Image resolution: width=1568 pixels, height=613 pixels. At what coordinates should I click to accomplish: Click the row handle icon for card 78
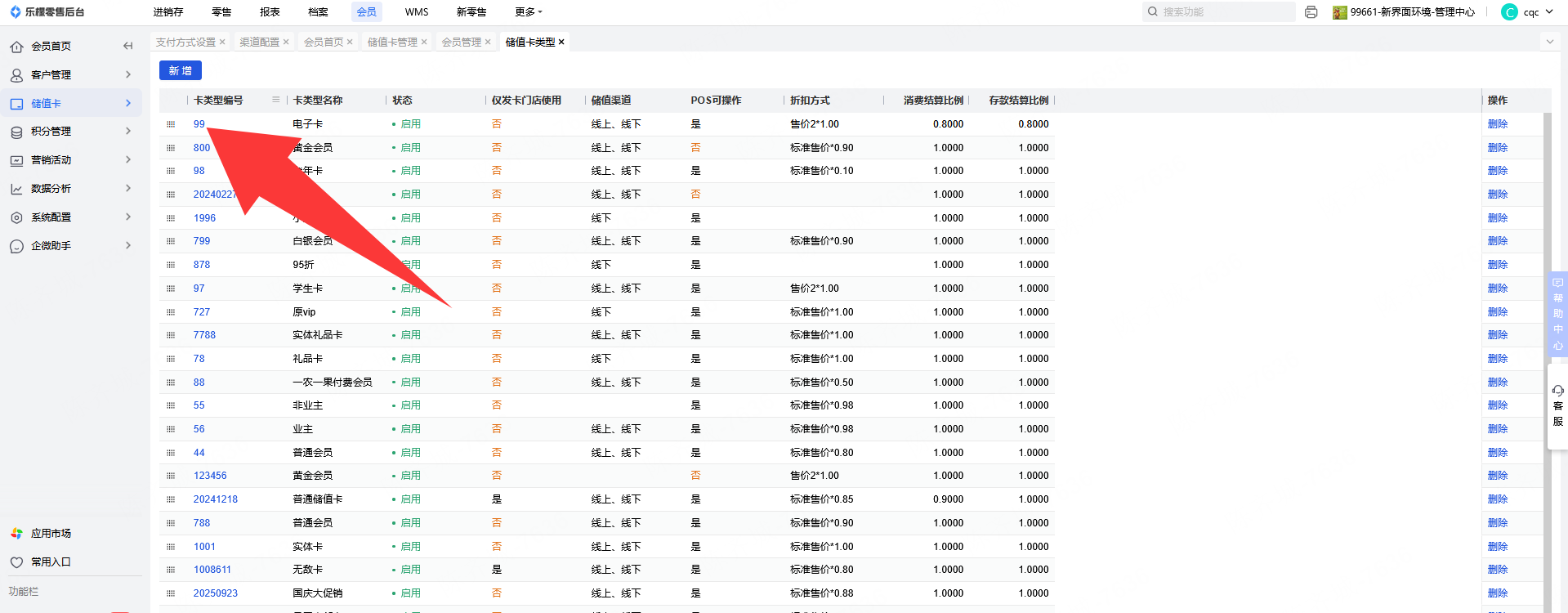171,359
